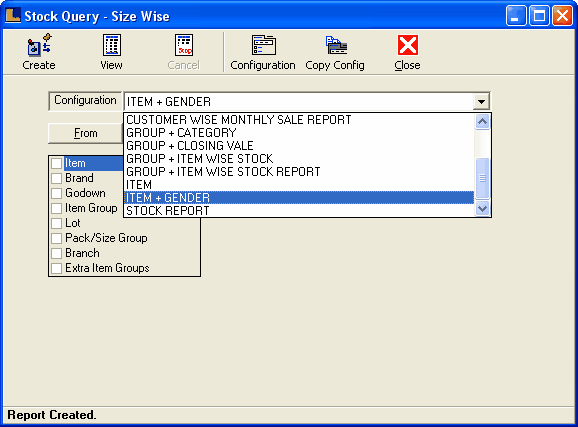
Task: Click the grayed Cancel stop icon
Action: (184, 45)
